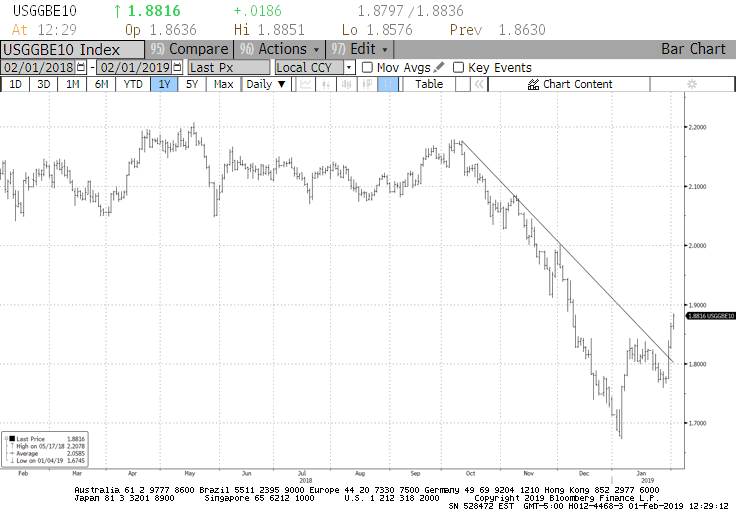Select the highlighted bar chart style icon
The image size is (736, 529).
pyautogui.click(x=386, y=85)
